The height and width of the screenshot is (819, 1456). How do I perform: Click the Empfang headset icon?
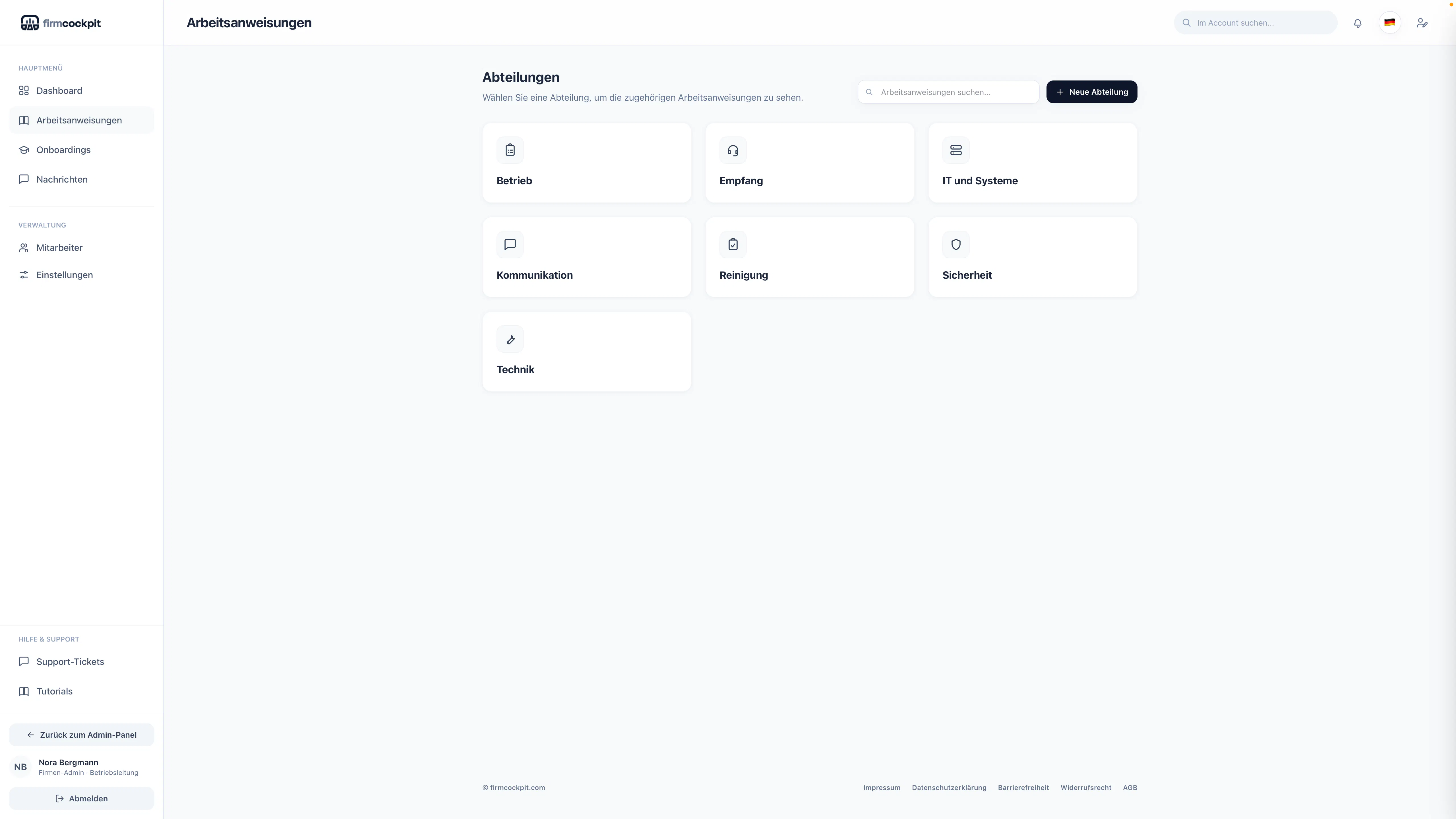733,150
